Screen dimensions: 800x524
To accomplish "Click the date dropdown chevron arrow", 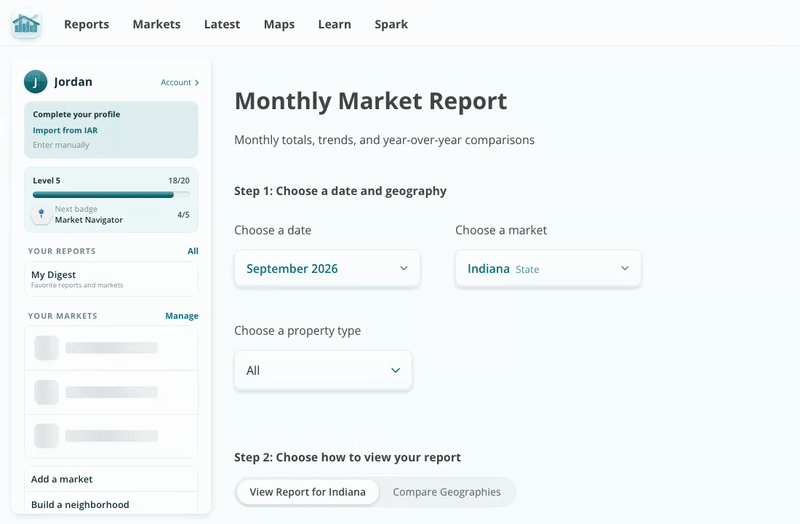I will (x=404, y=268).
